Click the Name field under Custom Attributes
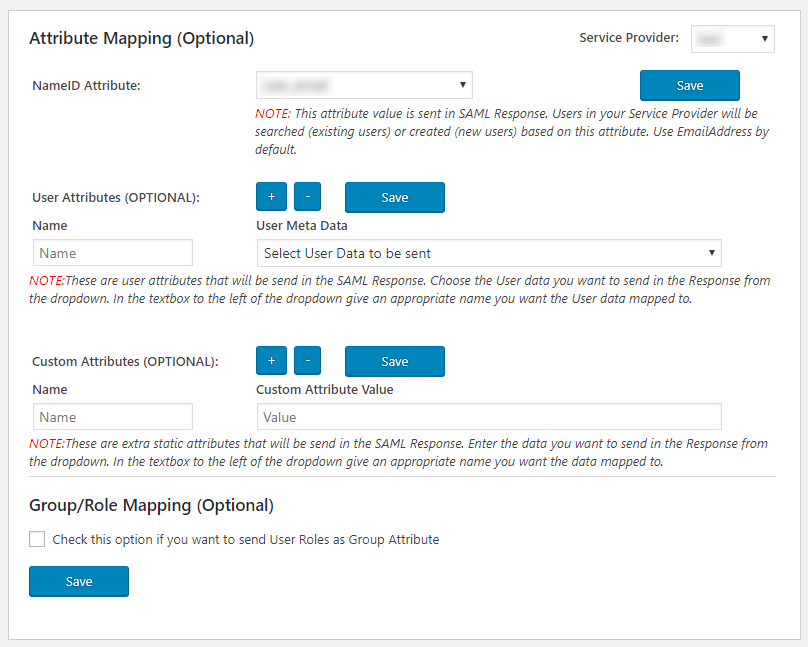808x647 pixels. (x=112, y=417)
